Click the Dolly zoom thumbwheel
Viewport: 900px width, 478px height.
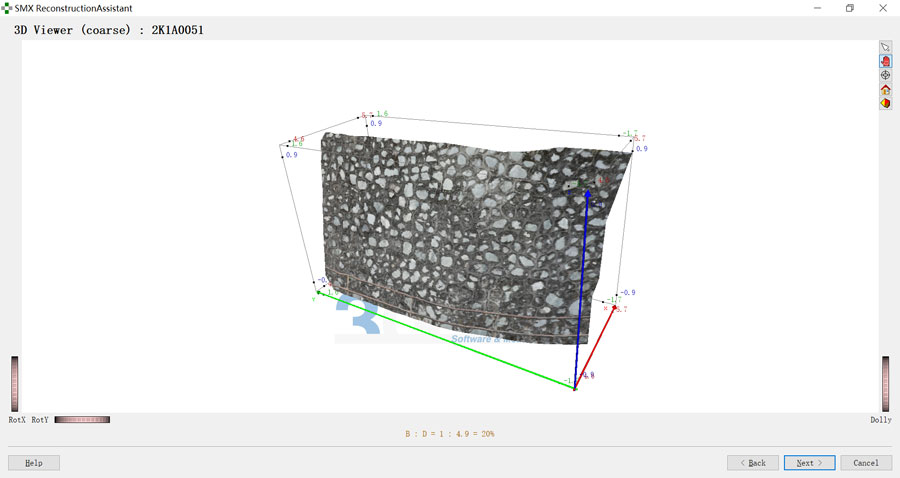[x=885, y=383]
